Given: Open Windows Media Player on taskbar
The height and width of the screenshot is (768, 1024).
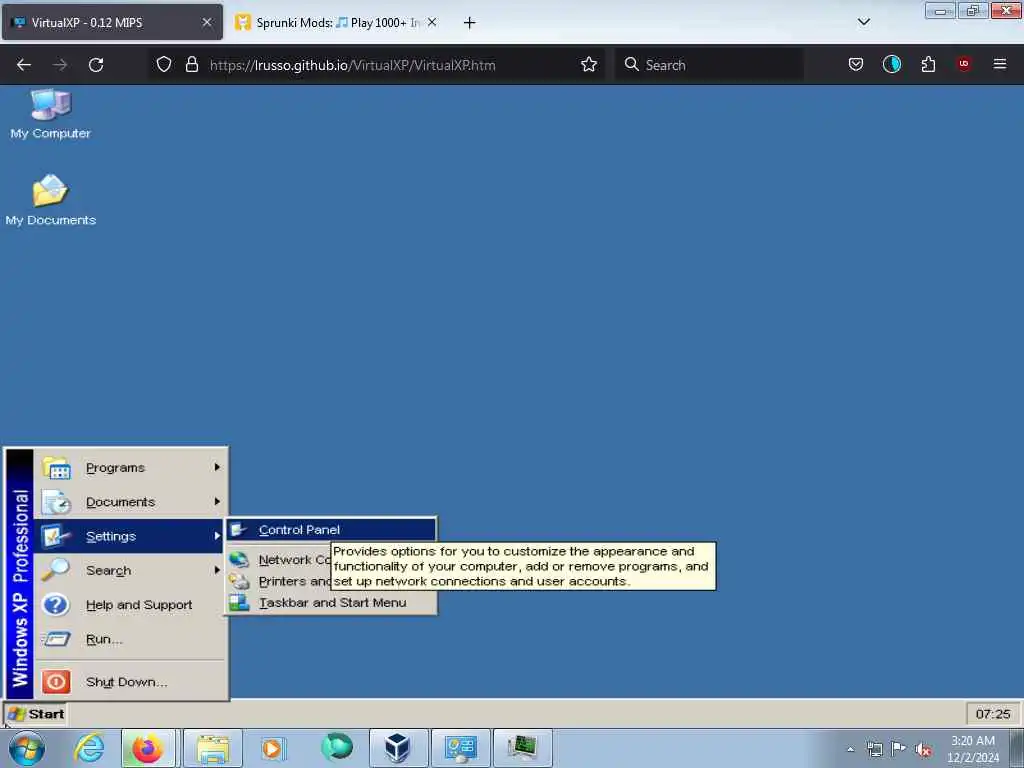Looking at the screenshot, I should coord(272,748).
